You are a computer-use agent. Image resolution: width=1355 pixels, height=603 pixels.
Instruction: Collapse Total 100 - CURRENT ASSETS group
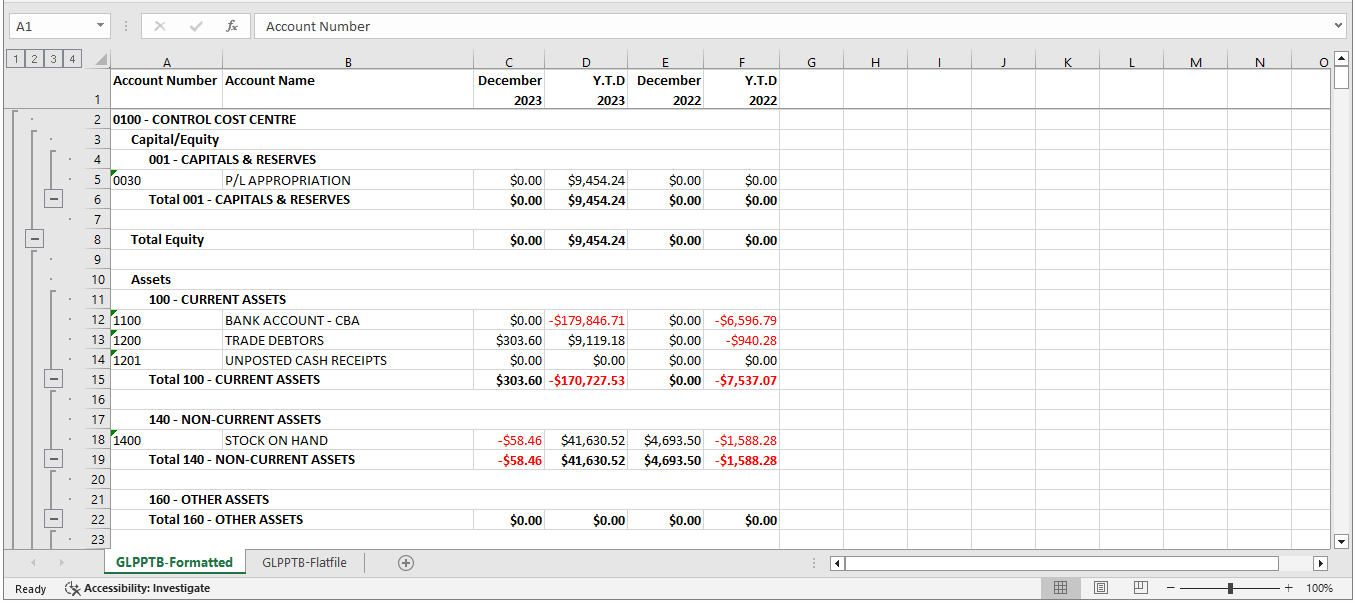(54, 379)
